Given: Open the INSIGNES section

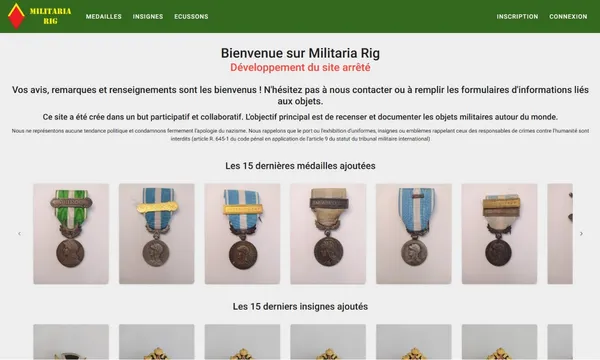Looking at the screenshot, I should (x=148, y=16).
